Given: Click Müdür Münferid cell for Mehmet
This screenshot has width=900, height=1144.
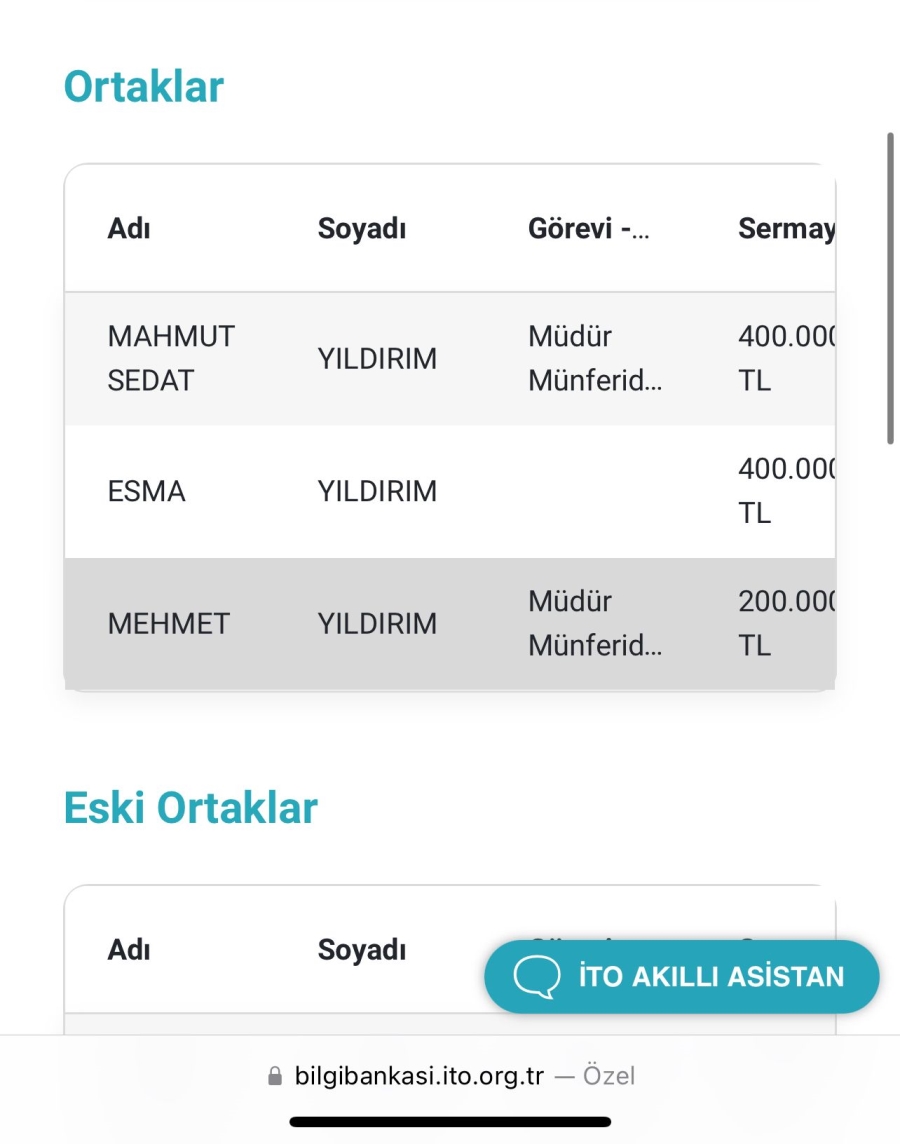Looking at the screenshot, I should tap(595, 623).
